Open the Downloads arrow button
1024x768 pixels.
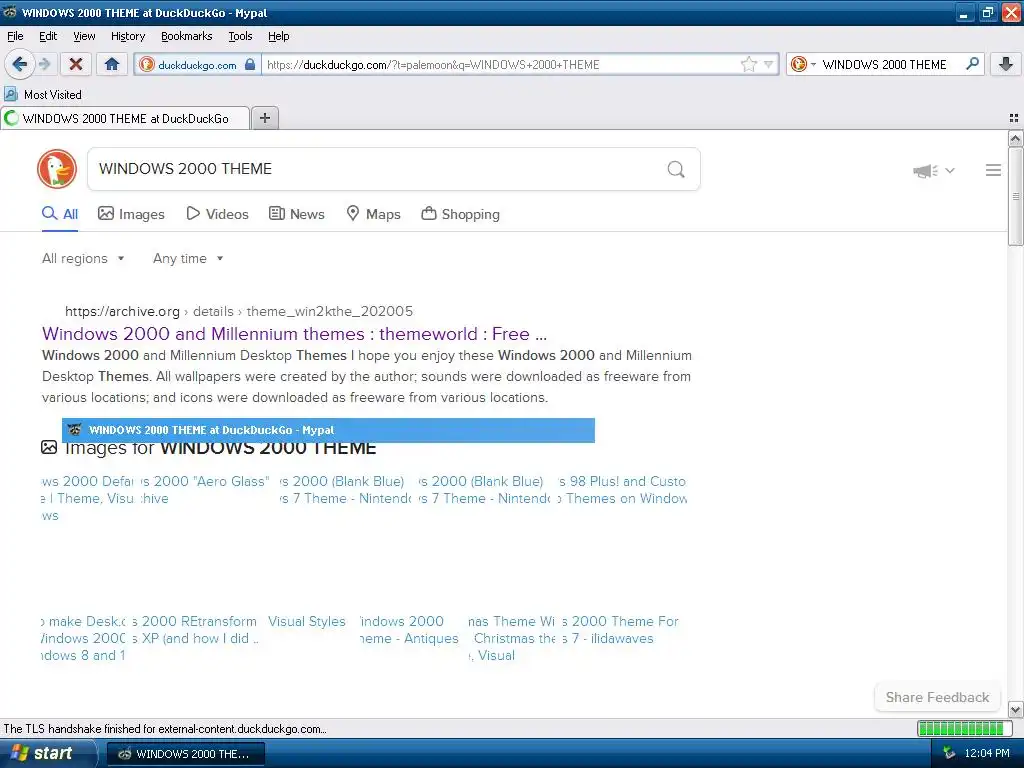(1006, 64)
